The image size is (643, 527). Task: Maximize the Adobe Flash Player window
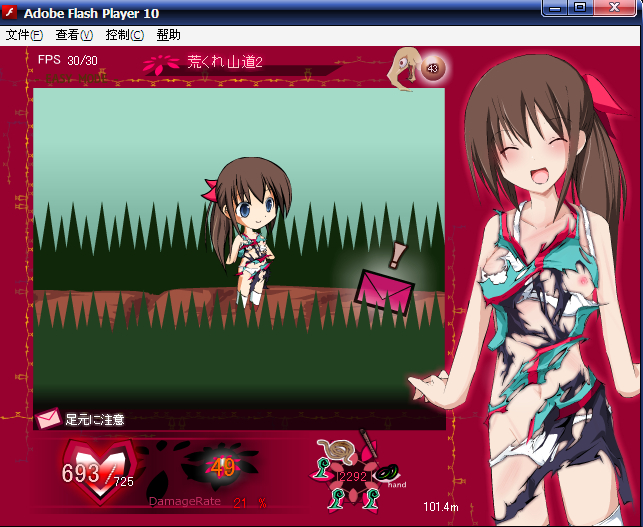[580, 8]
